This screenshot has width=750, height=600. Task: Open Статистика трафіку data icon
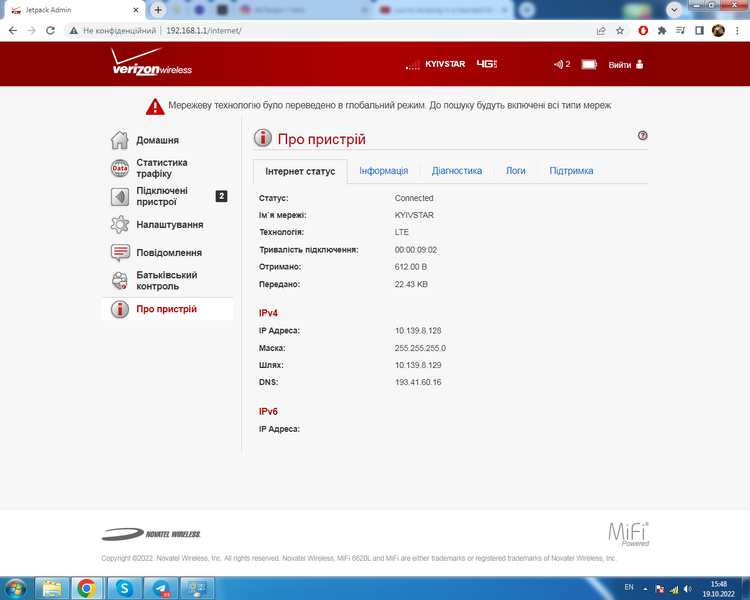120,168
